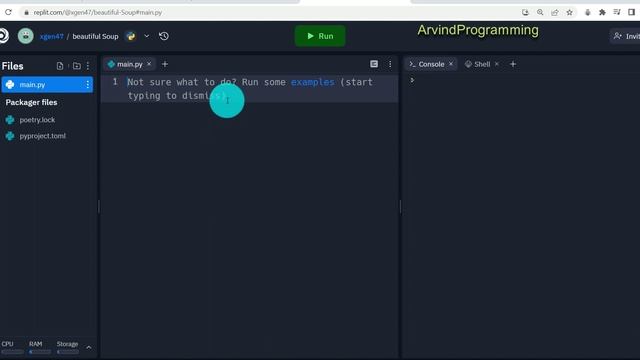The width and height of the screenshot is (640, 360).
Task: Click the Packager files heading
Action: pos(31,102)
